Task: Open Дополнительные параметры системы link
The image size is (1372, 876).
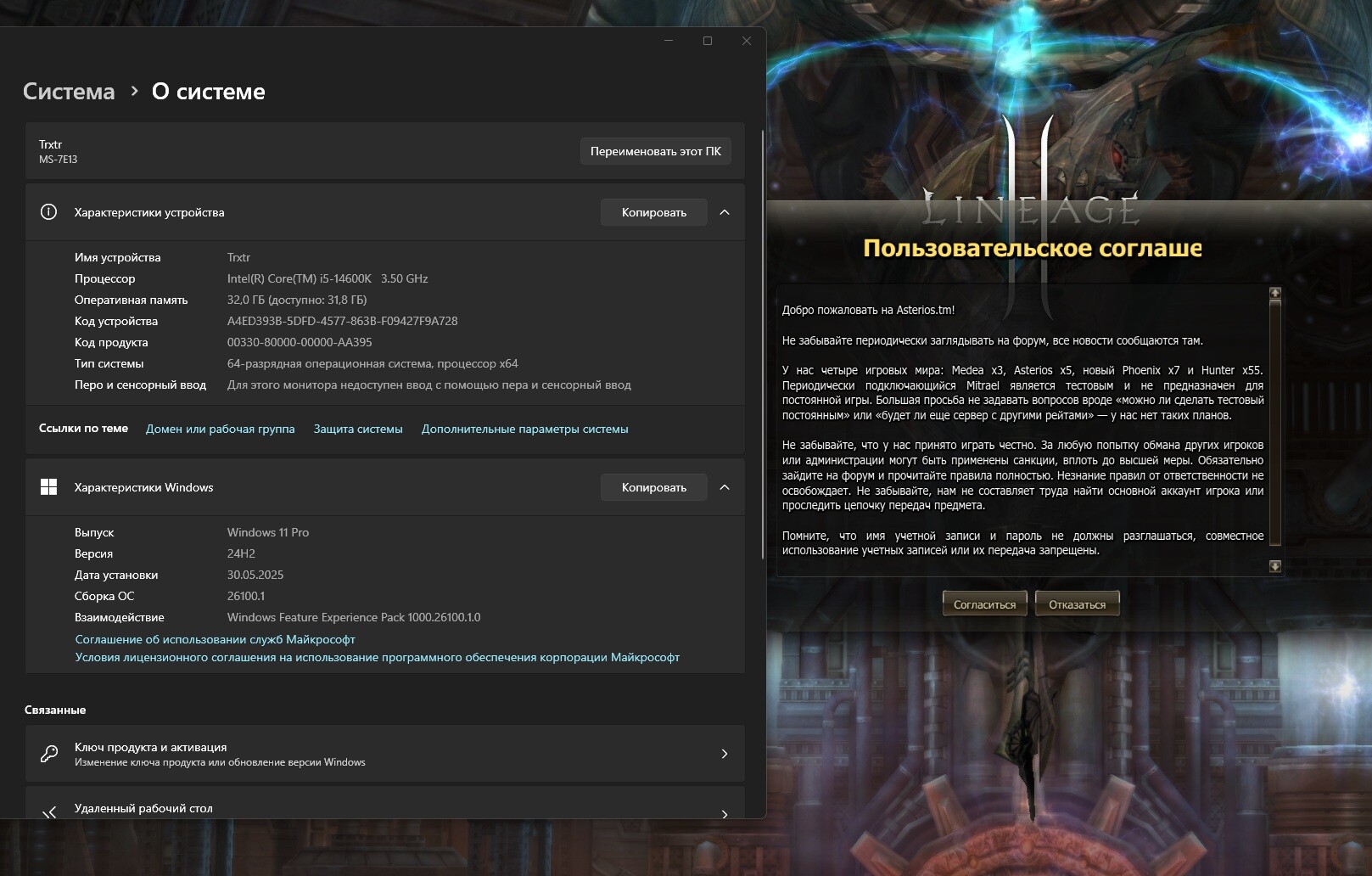Action: 525,429
